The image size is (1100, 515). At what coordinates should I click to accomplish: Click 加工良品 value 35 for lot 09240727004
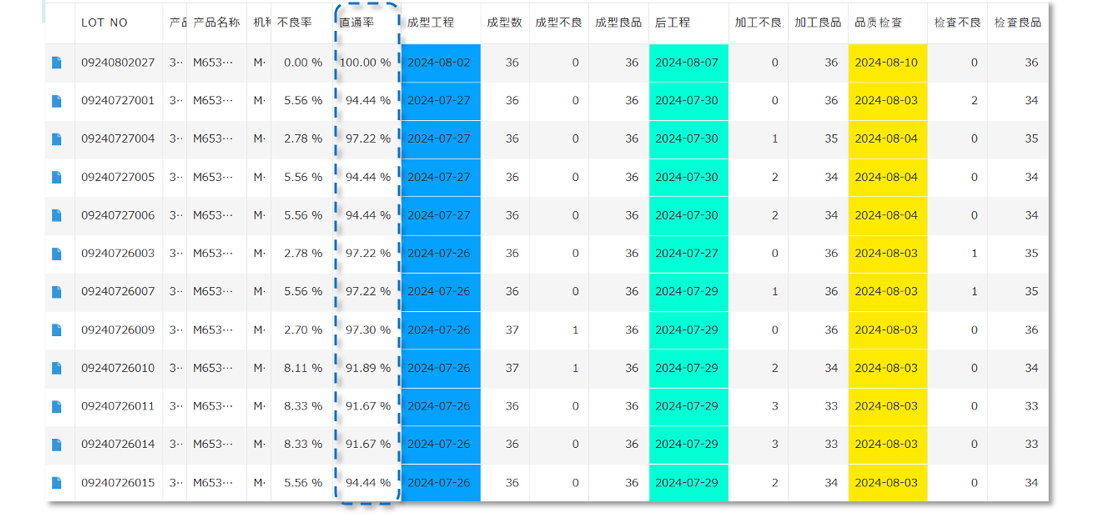(x=819, y=139)
